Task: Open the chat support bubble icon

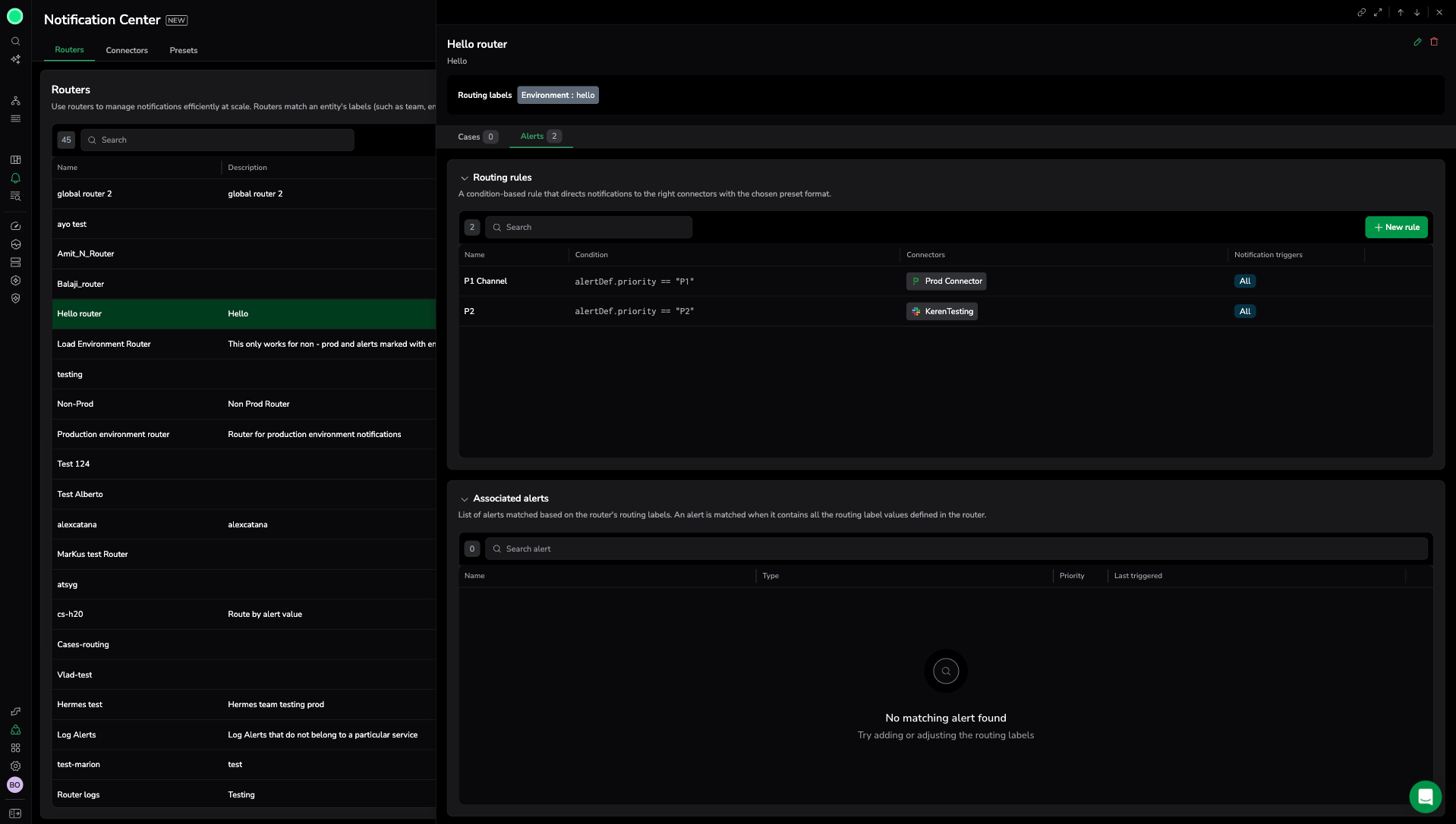Action: tap(1425, 797)
